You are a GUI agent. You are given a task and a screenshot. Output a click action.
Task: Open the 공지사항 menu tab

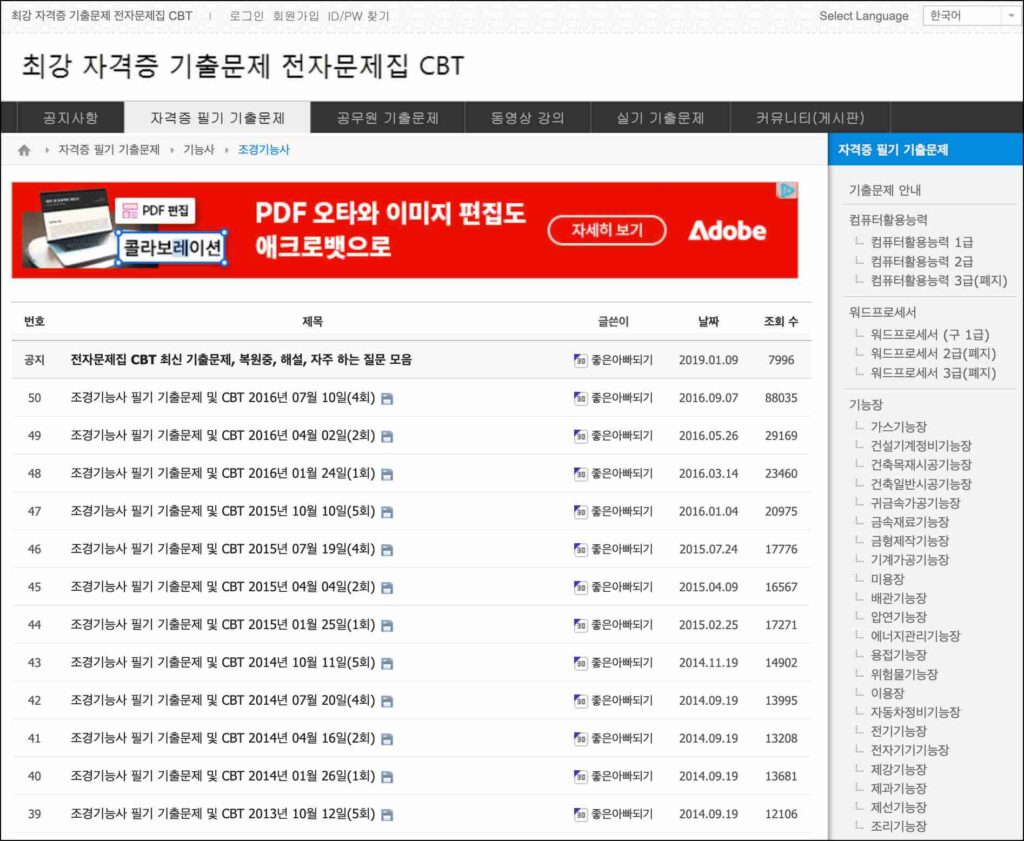pos(70,118)
